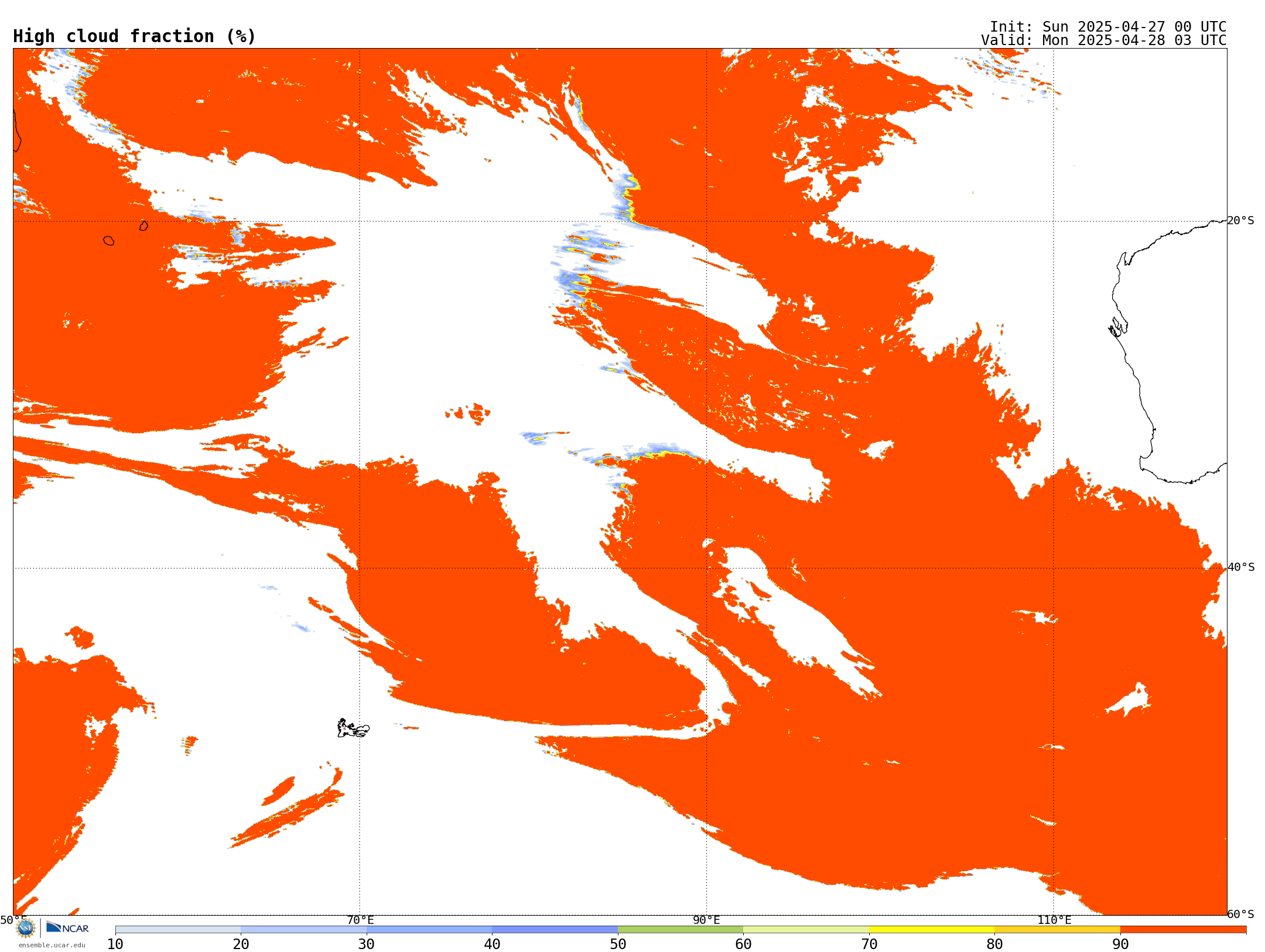
Task: Click colorbar tick label 10
Action: point(115,944)
